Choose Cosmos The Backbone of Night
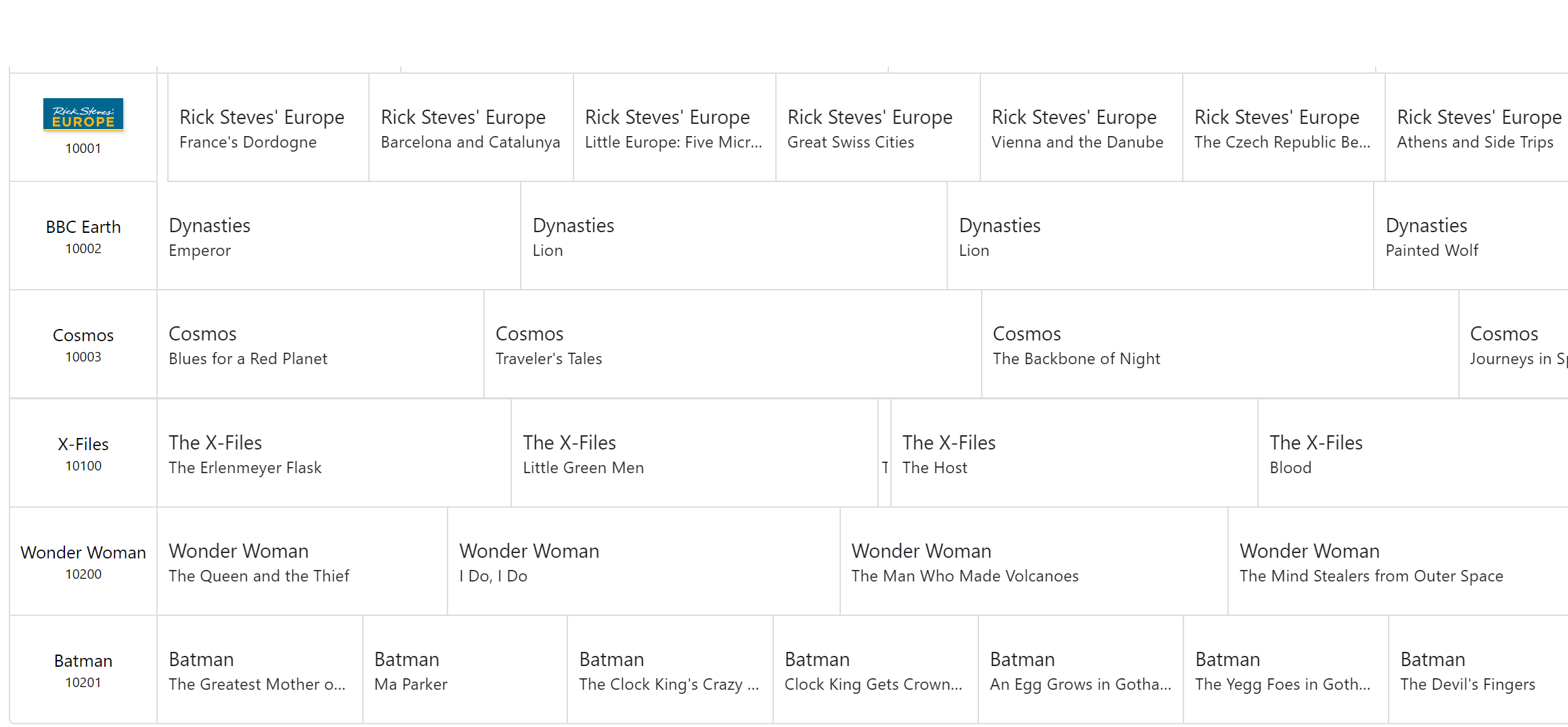The width and height of the screenshot is (1568, 727). pos(1219,345)
